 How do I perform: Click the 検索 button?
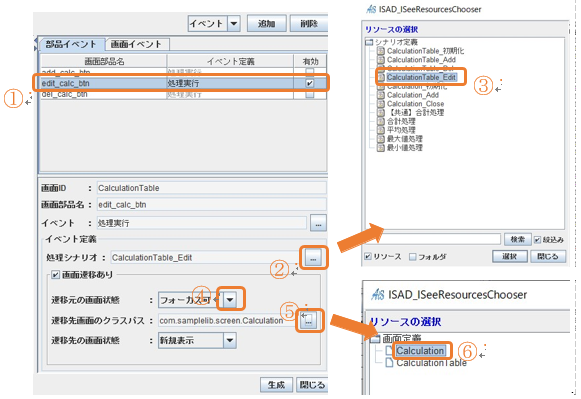[x=518, y=239]
